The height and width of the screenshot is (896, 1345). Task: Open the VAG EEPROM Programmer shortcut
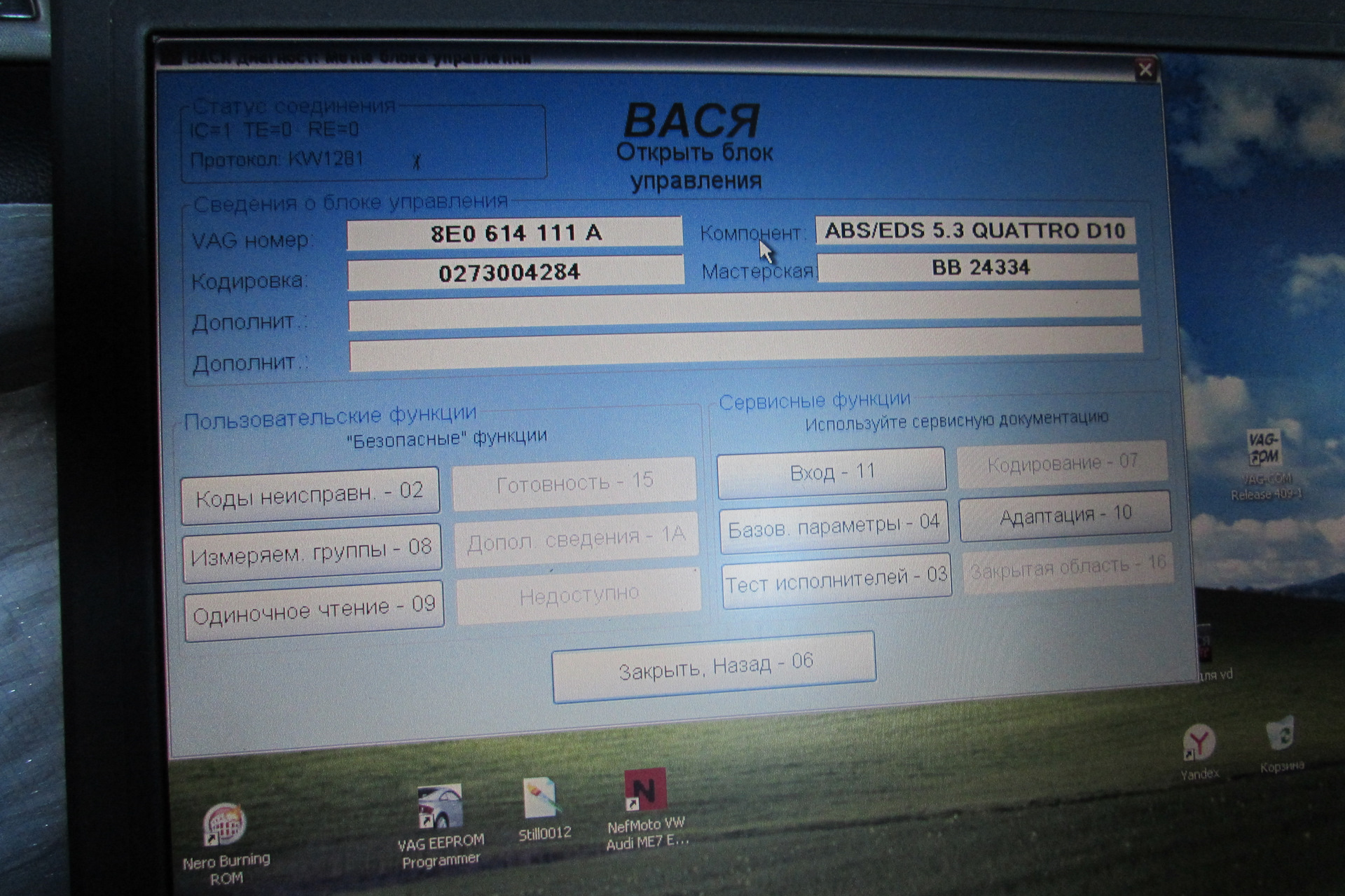(440, 827)
